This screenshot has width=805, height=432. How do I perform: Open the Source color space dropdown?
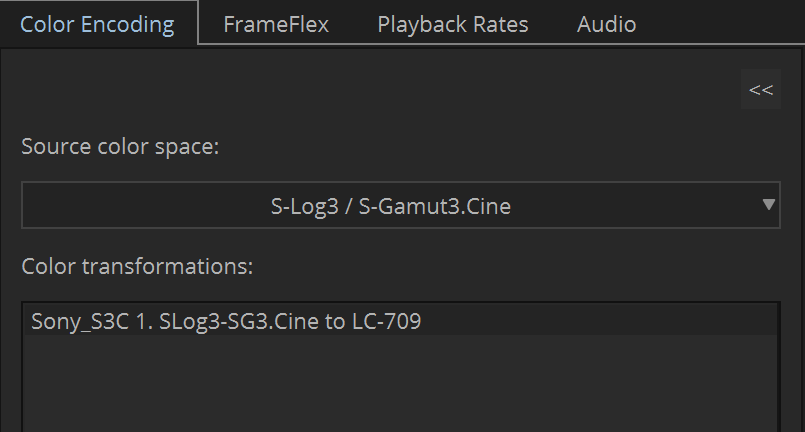coord(401,205)
